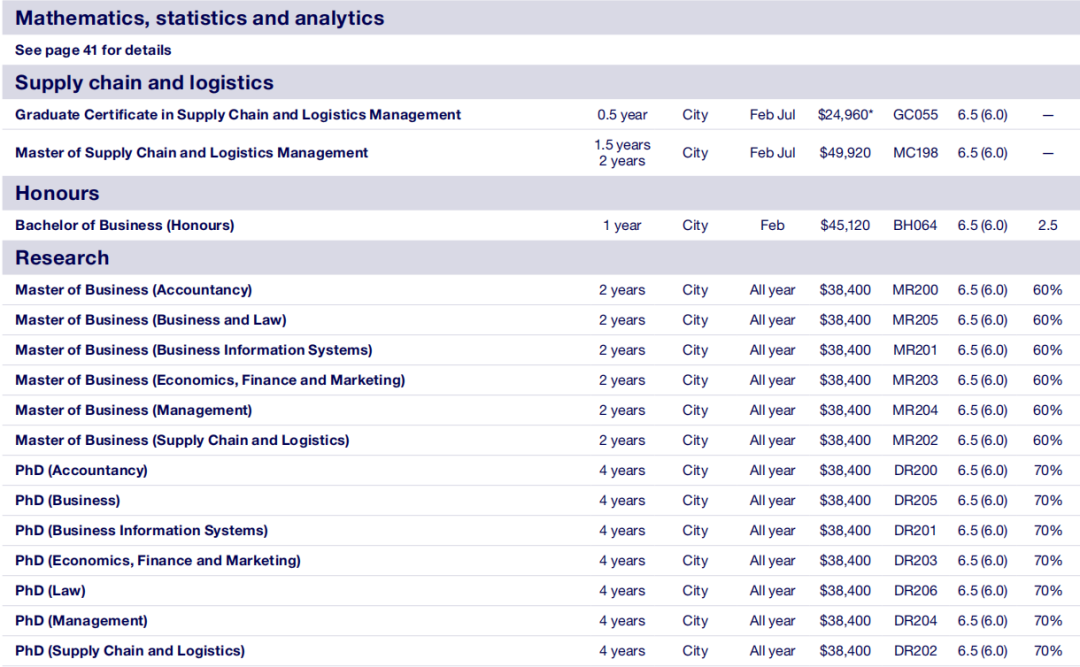The width and height of the screenshot is (1080, 667).
Task: Click the 2.5 value in the Honours row
Action: [x=1048, y=225]
